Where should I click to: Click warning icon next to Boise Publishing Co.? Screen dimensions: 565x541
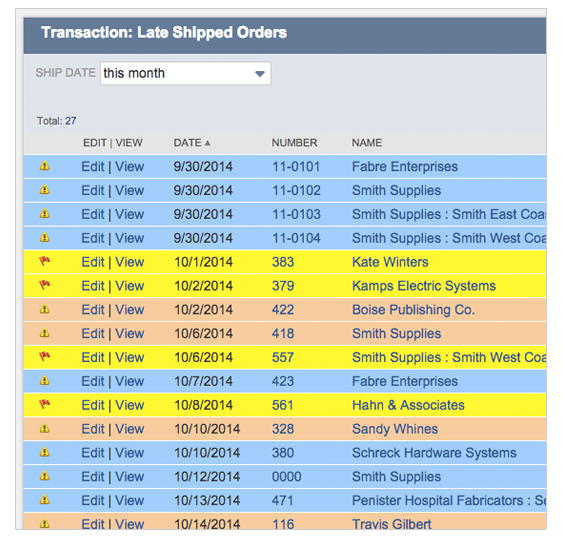[44, 309]
